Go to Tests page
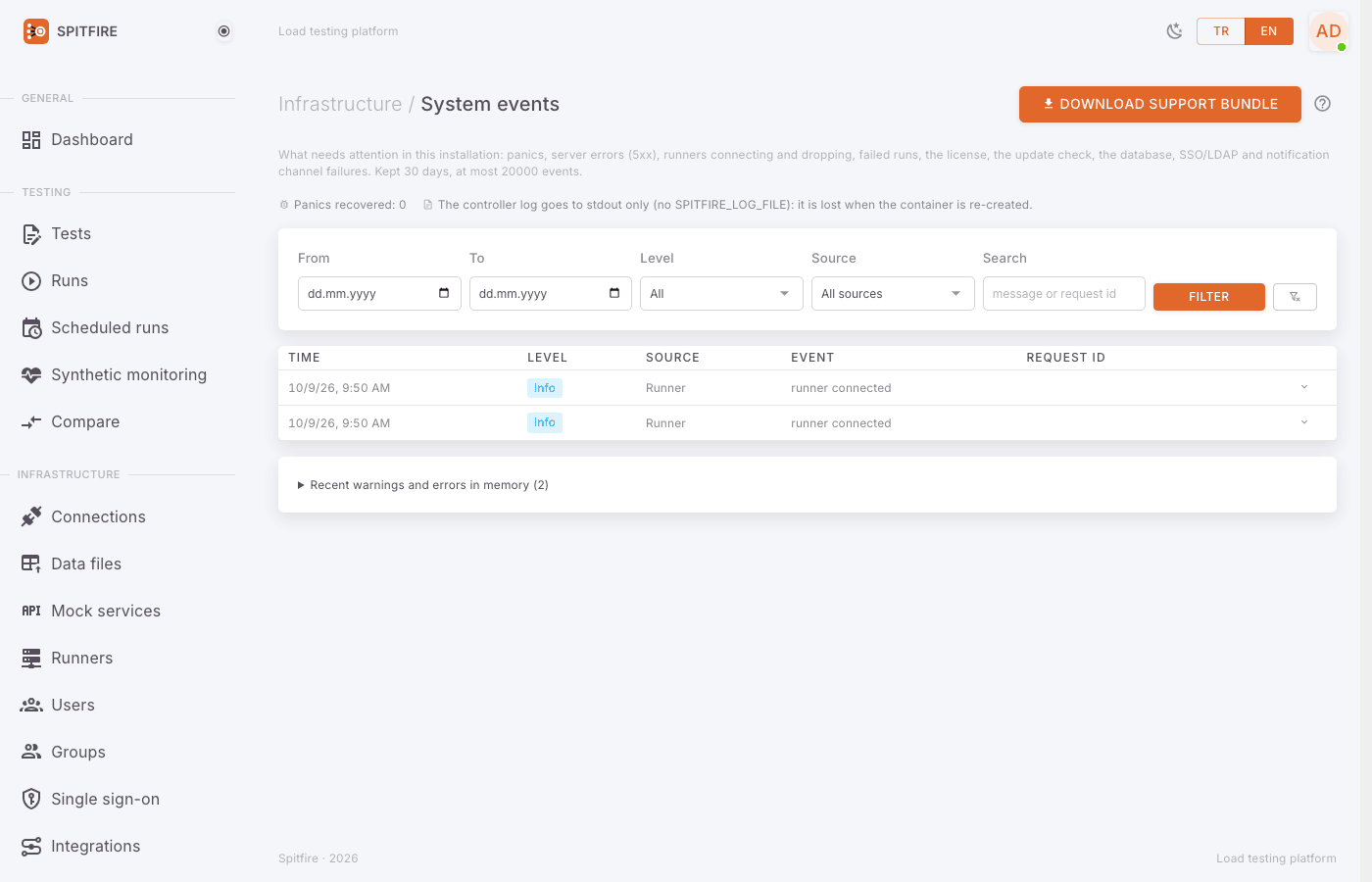 pyautogui.click(x=71, y=233)
